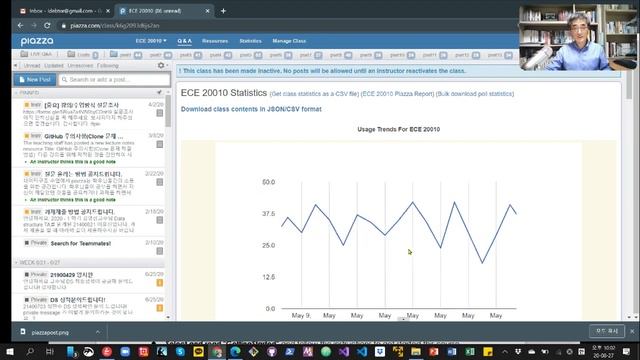
Task: Switch to the Q & A tab
Action: (184, 41)
